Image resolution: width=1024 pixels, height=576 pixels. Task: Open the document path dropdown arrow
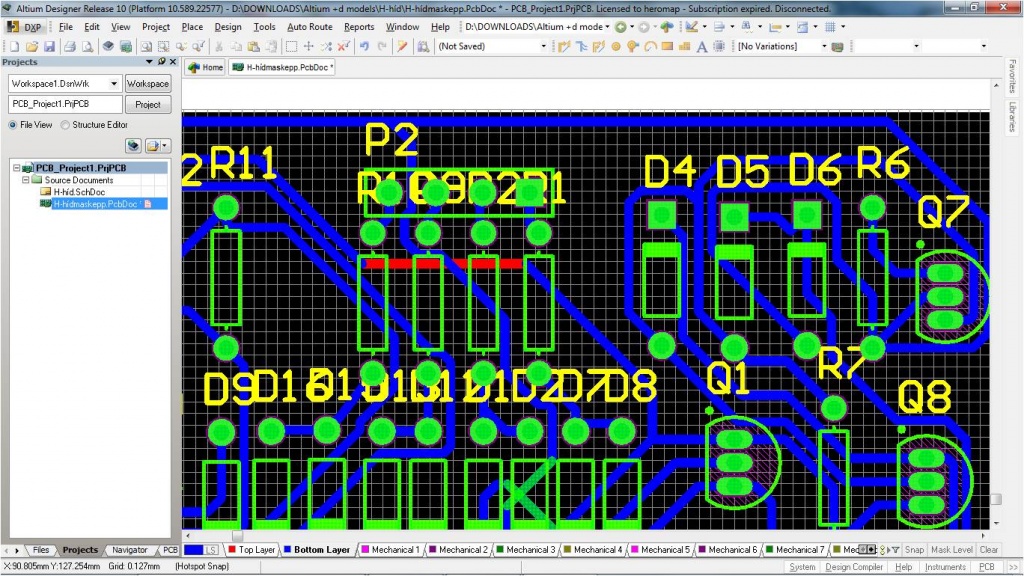607,27
